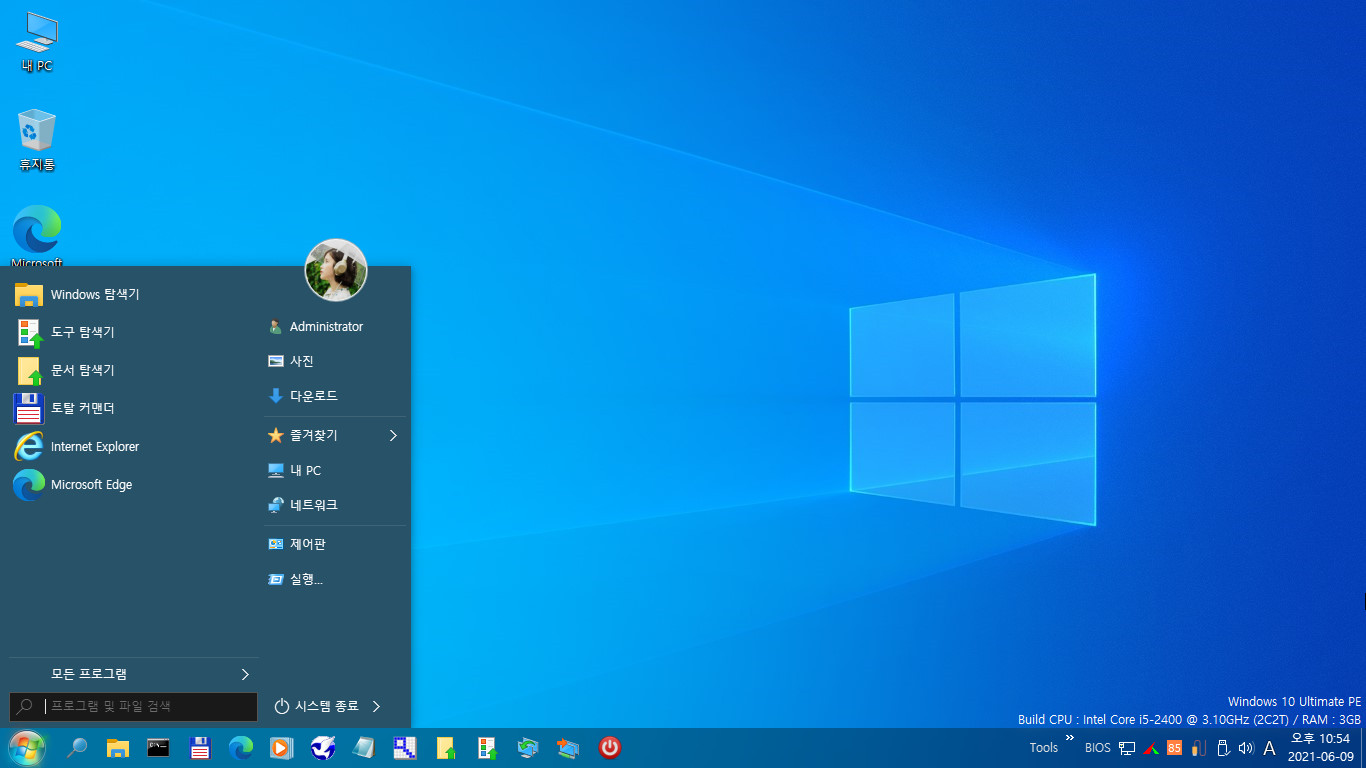The width and height of the screenshot is (1366, 768).
Task: Click the blue checkered grid taskbar icon
Action: (x=405, y=747)
